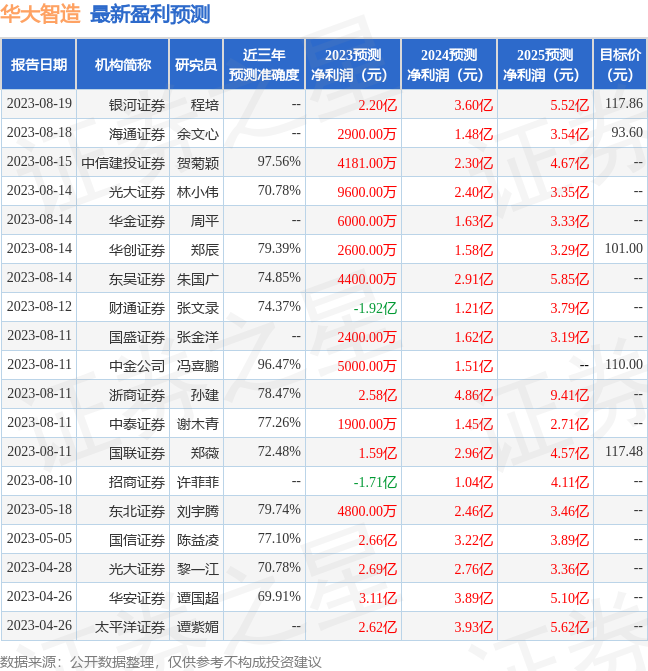Select the 近三年预测准确度 column header

pyautogui.click(x=264, y=65)
